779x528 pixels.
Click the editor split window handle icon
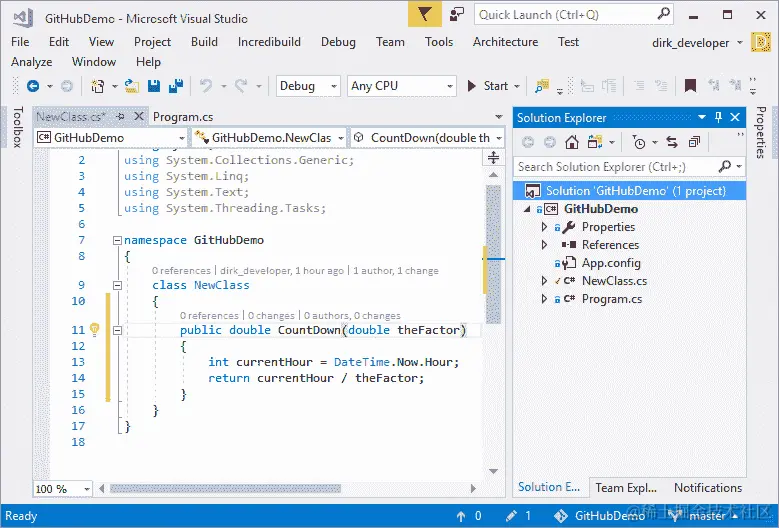click(x=493, y=158)
